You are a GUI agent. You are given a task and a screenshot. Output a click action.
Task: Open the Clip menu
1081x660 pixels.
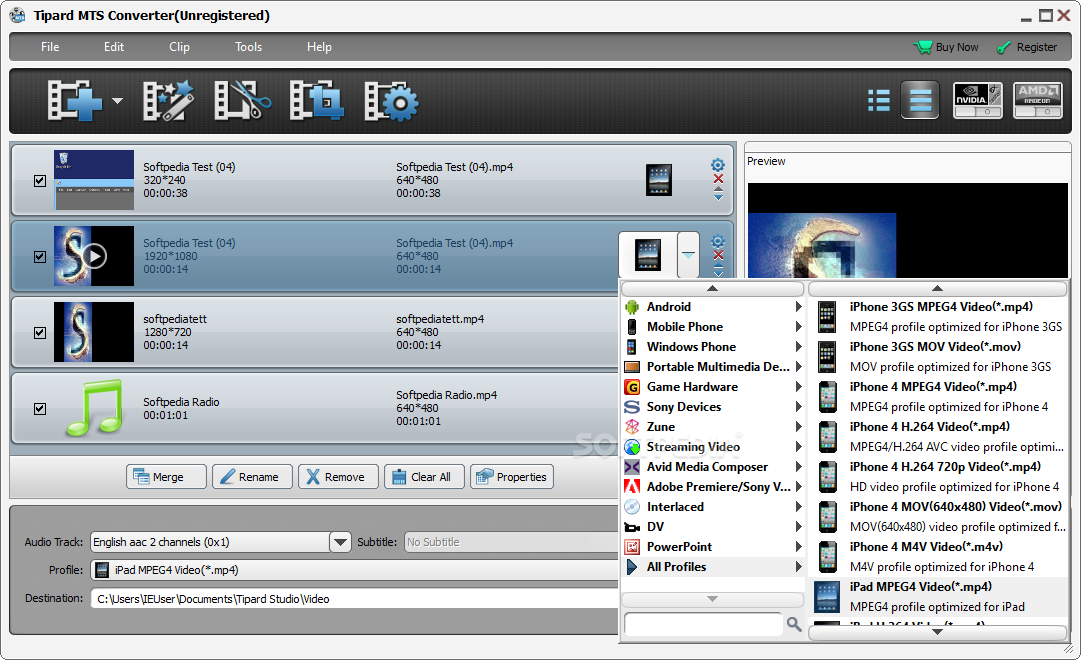179,47
